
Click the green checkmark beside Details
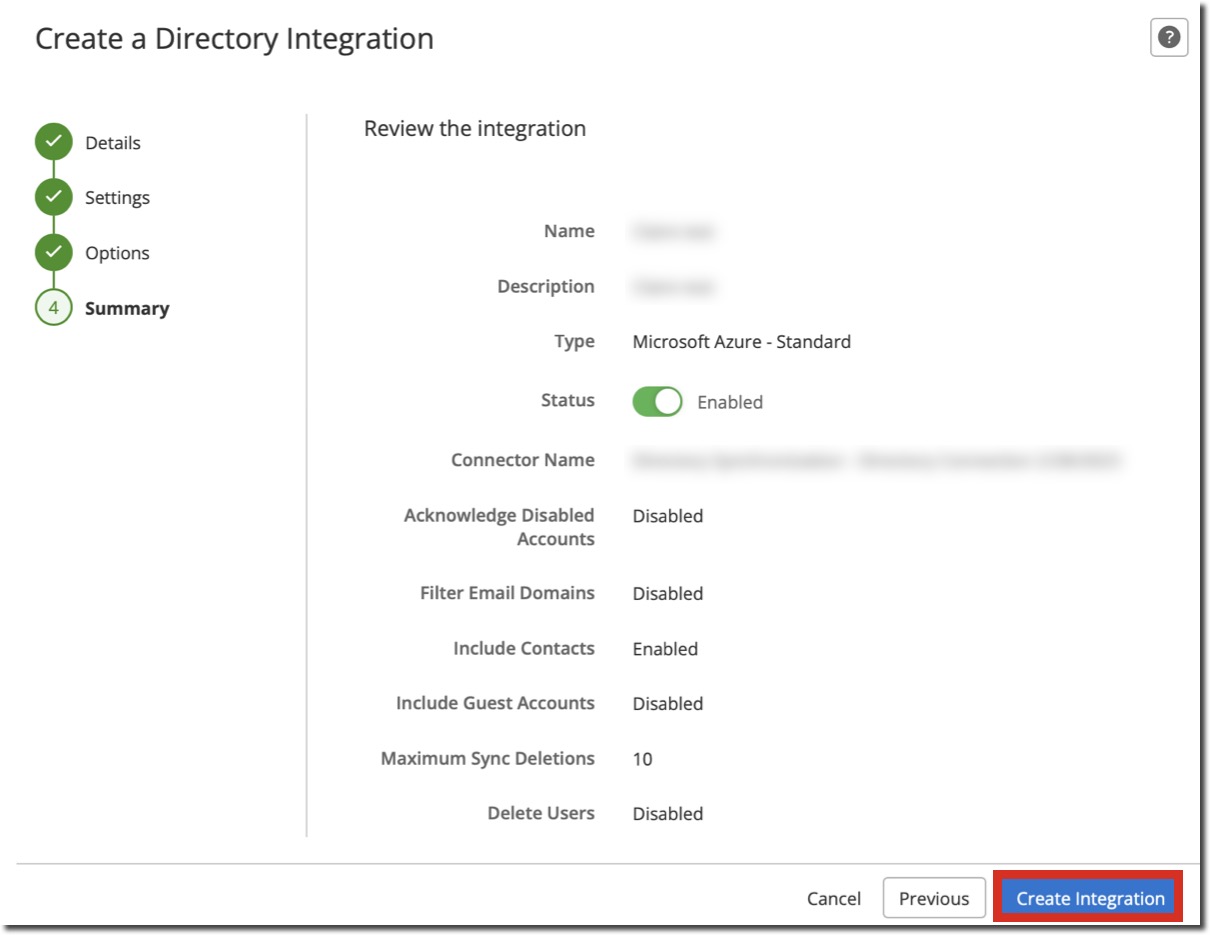coord(53,142)
